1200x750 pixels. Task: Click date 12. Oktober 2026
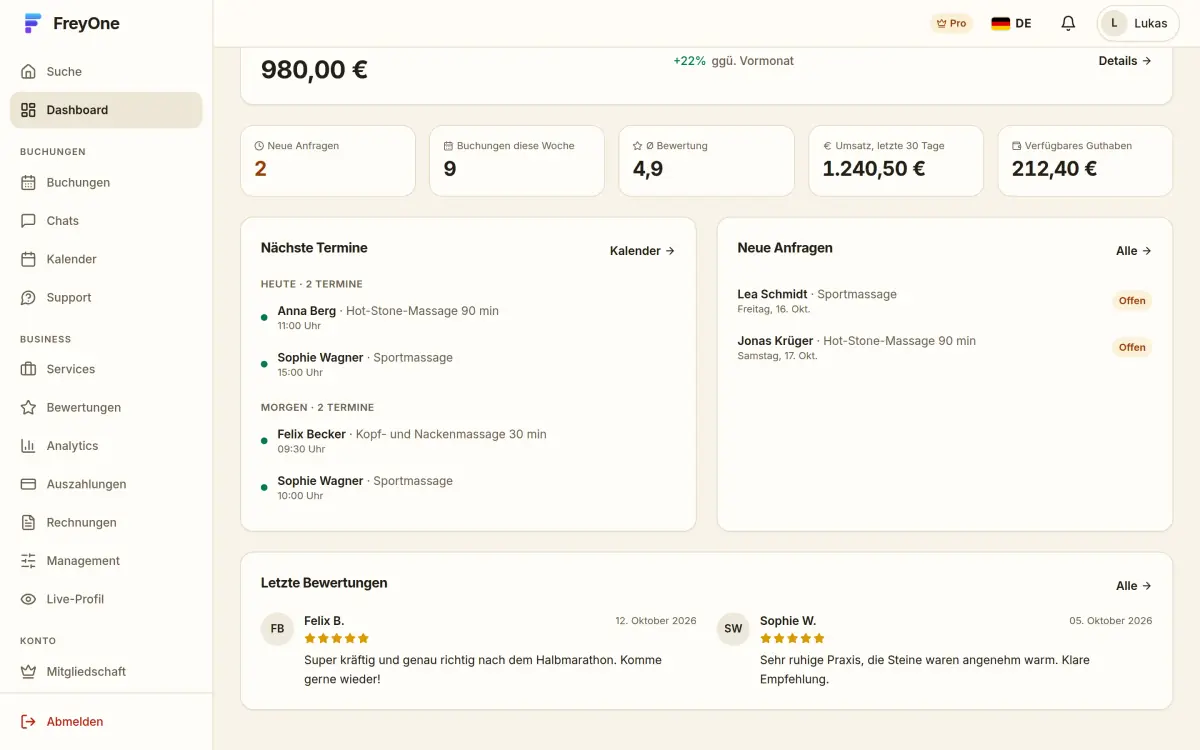[656, 621]
